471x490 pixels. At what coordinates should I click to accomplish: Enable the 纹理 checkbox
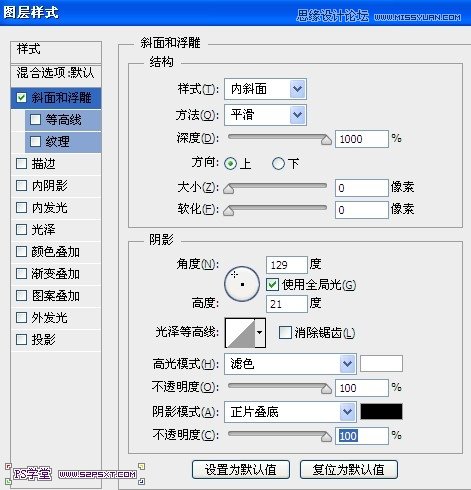(35, 142)
